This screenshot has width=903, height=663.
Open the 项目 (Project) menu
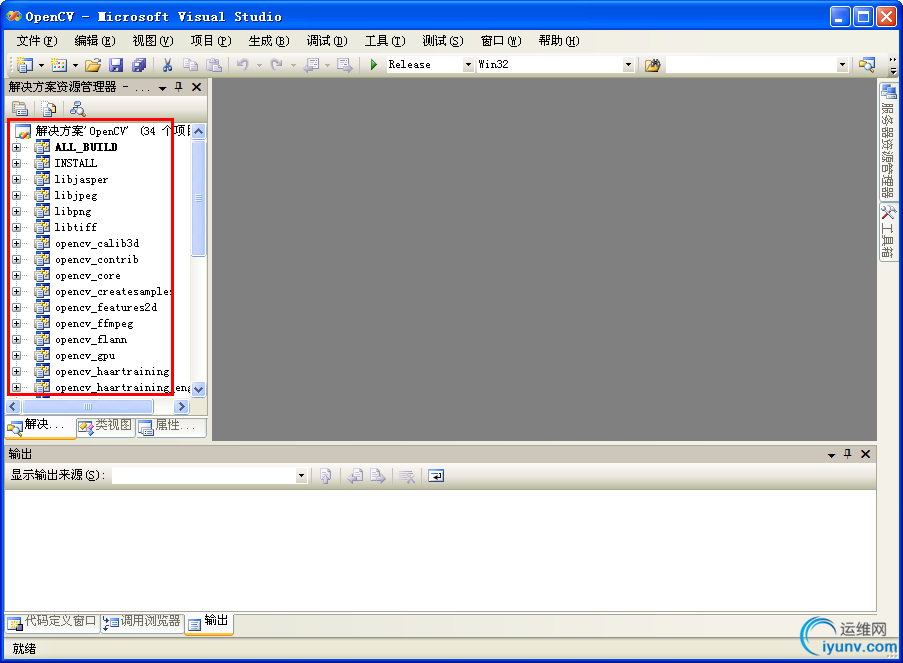pos(211,41)
